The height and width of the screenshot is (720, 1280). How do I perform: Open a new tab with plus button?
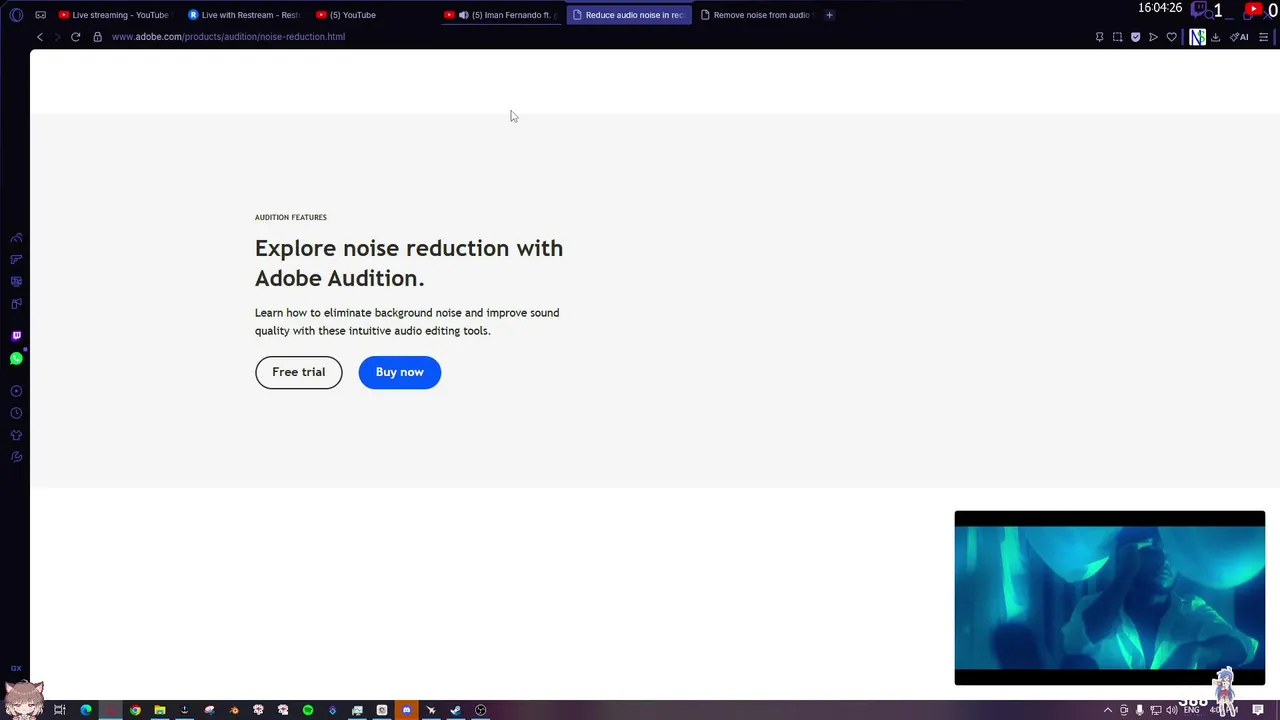[x=829, y=15]
